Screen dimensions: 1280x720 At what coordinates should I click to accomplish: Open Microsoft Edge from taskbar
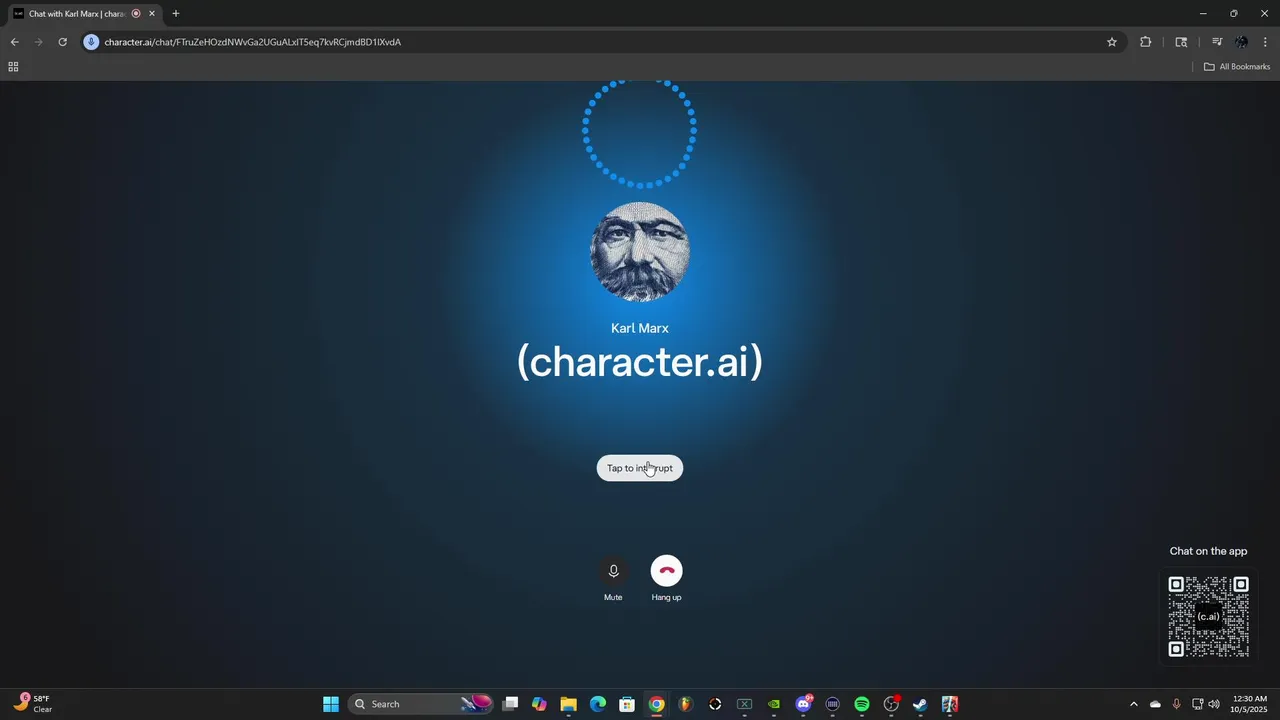(598, 704)
